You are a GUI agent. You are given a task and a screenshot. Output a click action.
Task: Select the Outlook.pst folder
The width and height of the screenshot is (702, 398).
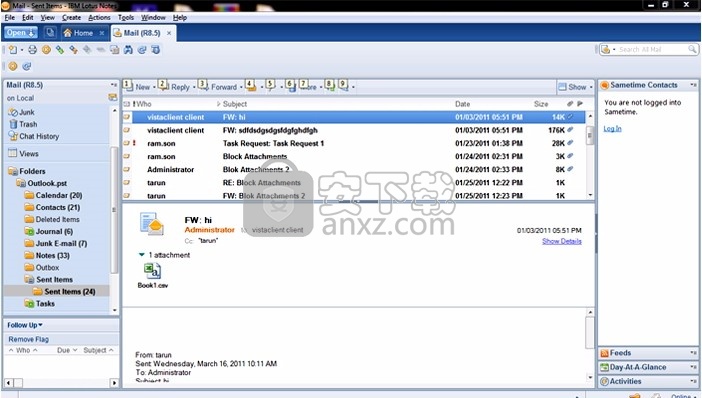click(x=47, y=183)
